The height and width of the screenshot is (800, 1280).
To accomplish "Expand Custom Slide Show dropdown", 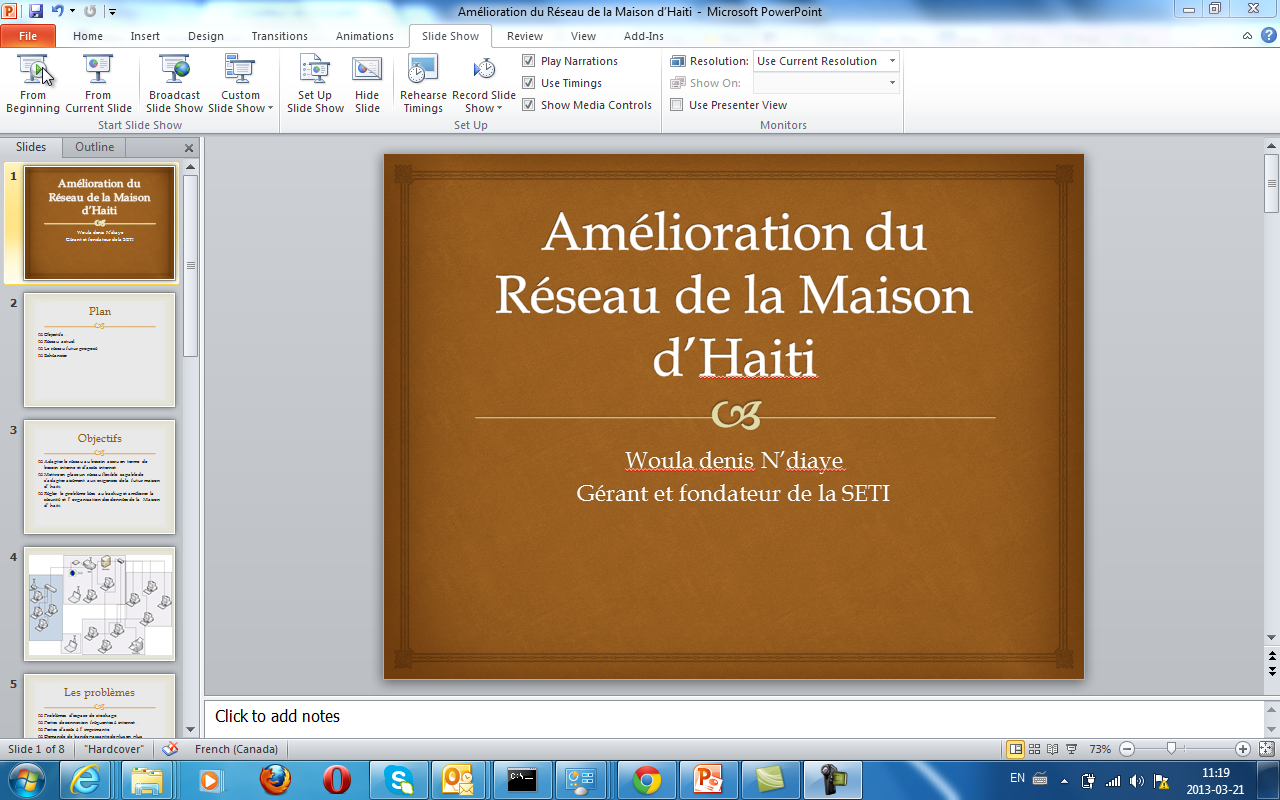I will pyautogui.click(x=241, y=84).
